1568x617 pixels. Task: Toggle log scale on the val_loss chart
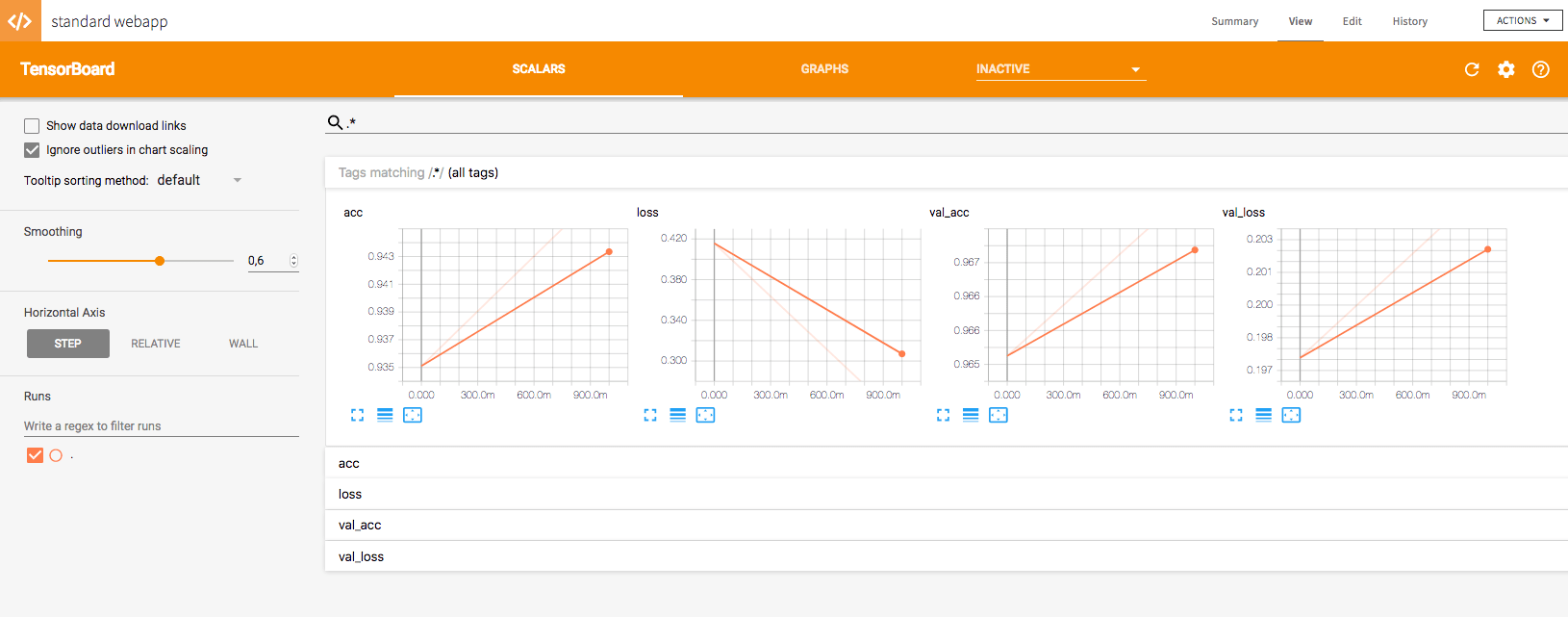tap(1264, 415)
